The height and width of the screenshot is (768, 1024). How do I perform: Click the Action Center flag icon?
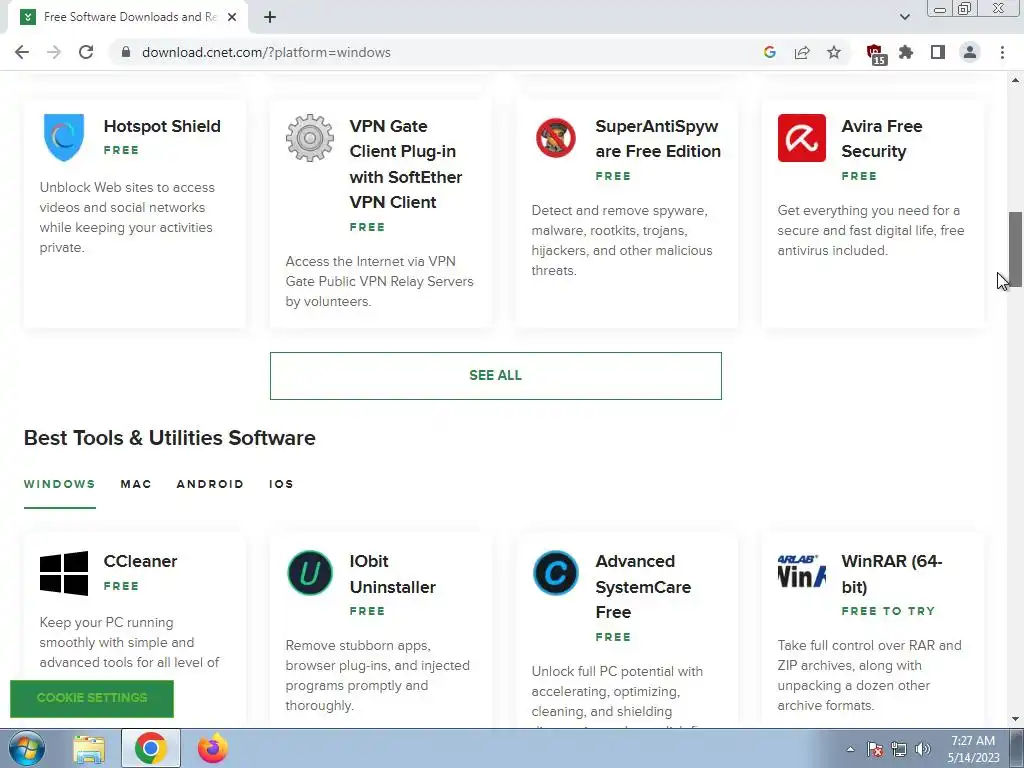tap(875, 749)
